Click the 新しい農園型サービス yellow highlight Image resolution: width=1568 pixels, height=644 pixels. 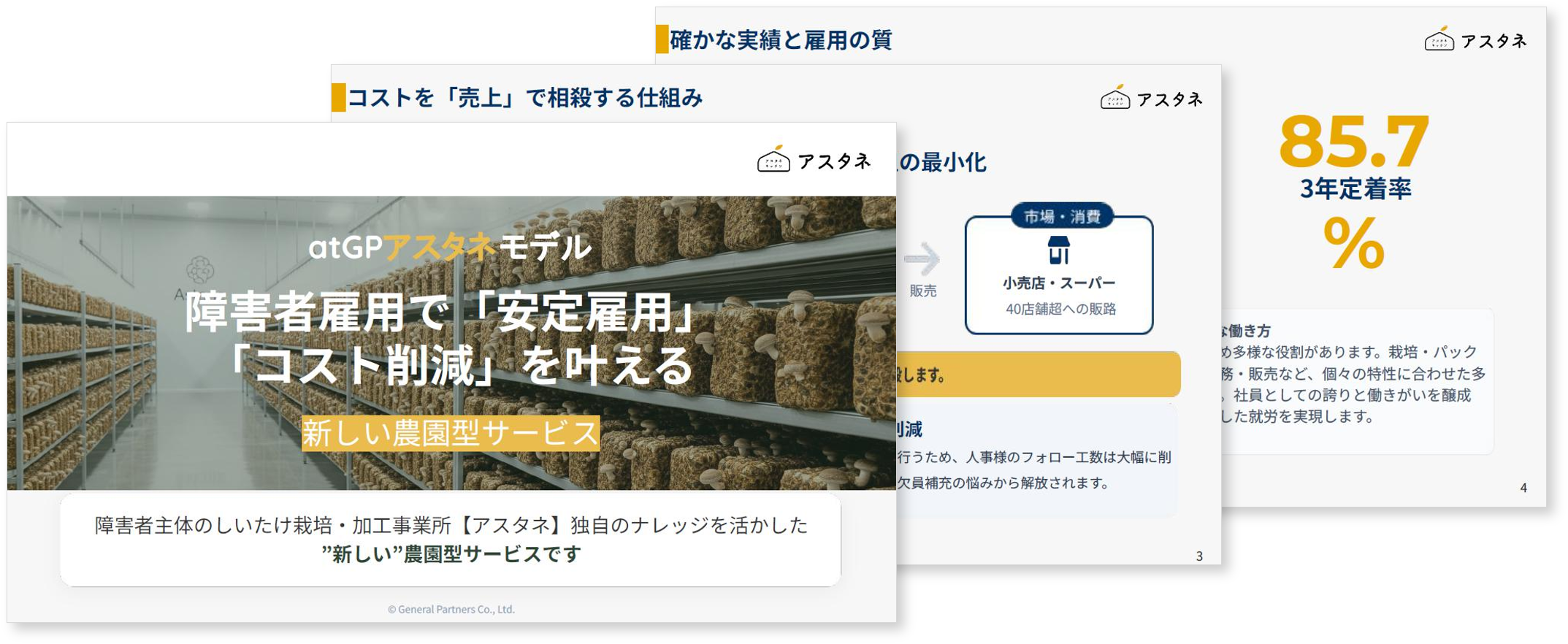[x=451, y=433]
